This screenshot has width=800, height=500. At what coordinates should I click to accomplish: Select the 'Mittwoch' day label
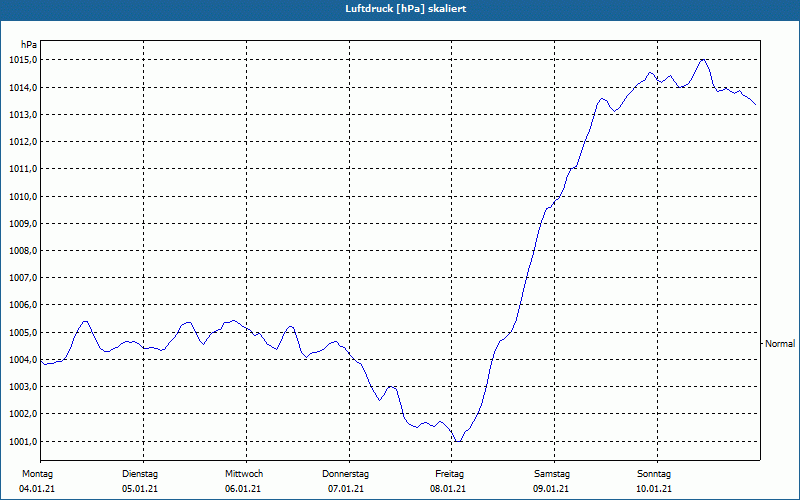point(244,474)
